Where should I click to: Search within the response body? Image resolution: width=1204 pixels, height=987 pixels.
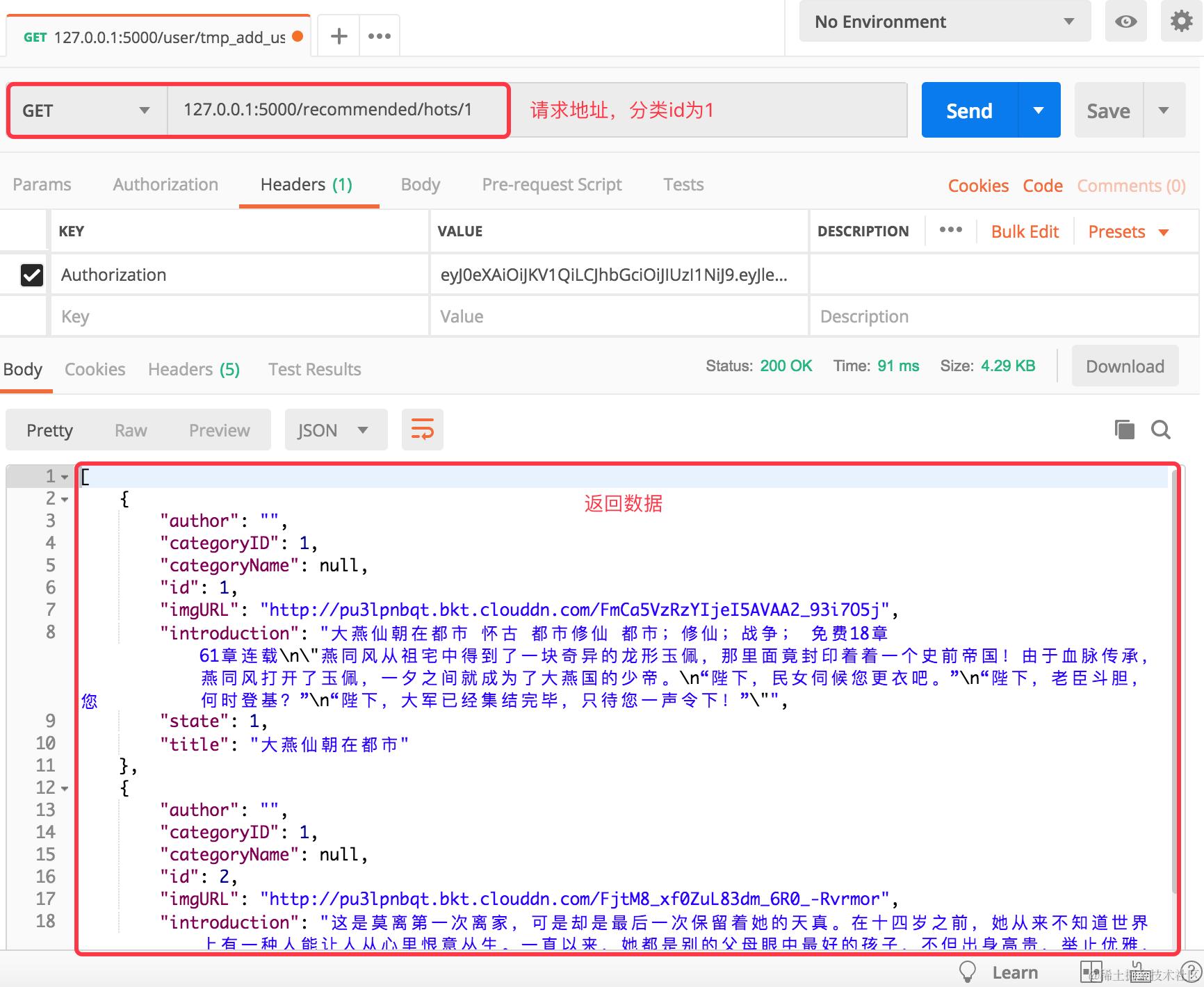click(1161, 430)
